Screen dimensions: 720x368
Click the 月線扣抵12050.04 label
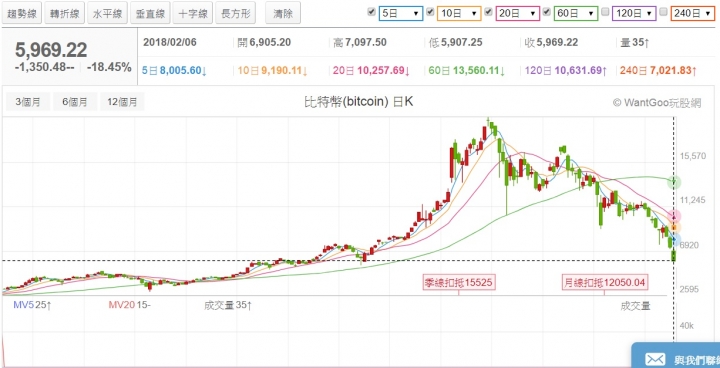[x=606, y=283]
